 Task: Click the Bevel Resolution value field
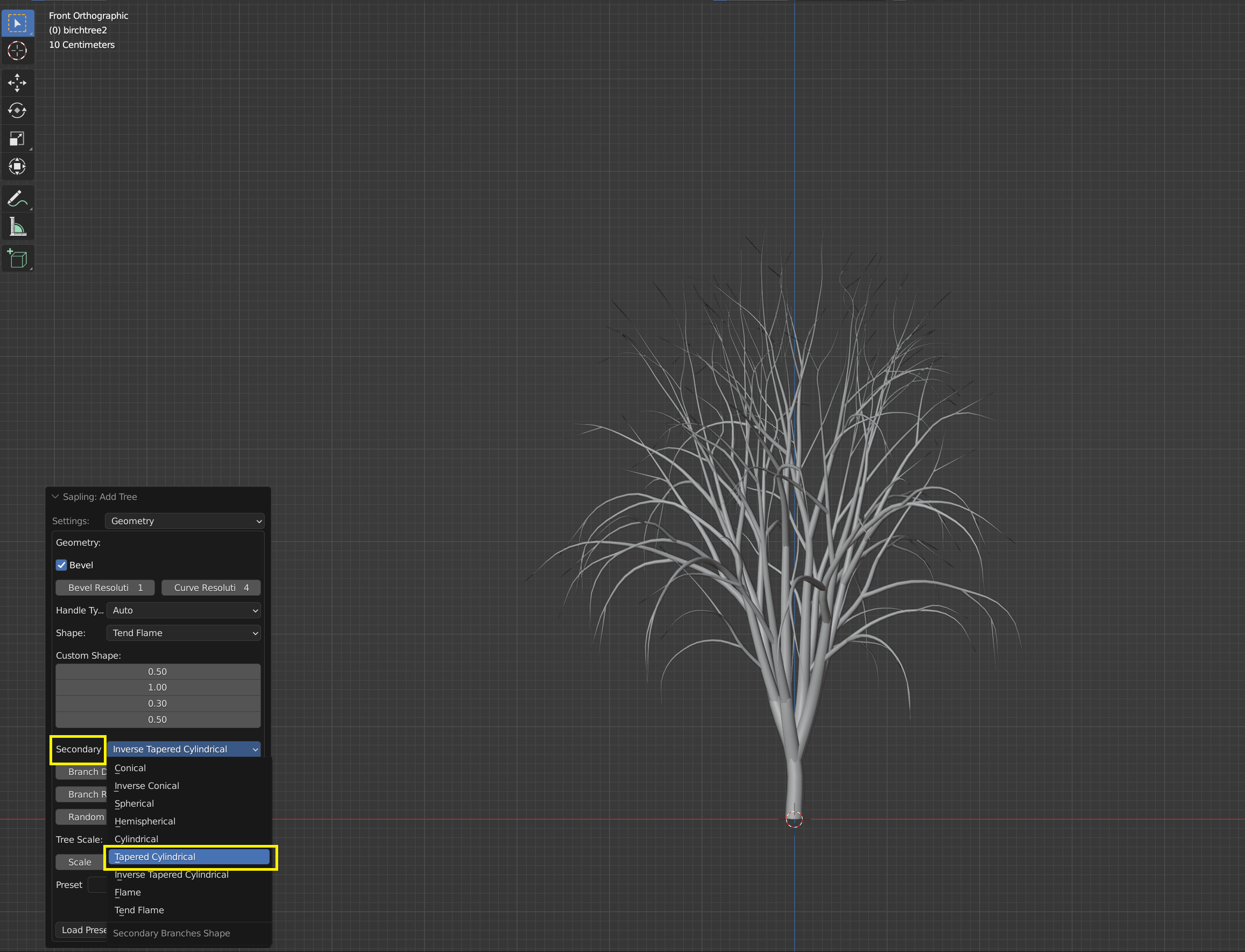[x=105, y=588]
